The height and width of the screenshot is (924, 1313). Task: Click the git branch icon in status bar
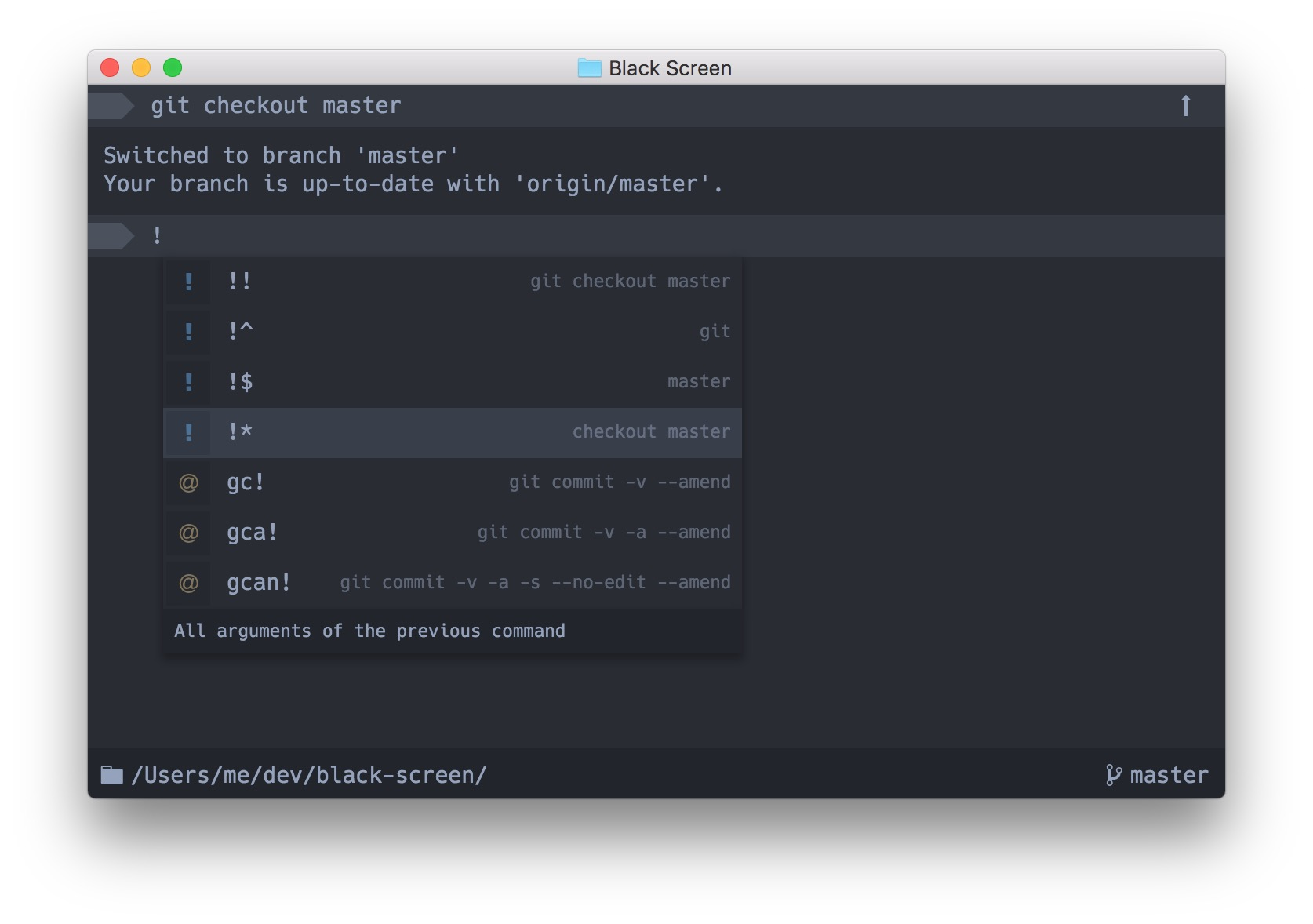[x=1113, y=775]
